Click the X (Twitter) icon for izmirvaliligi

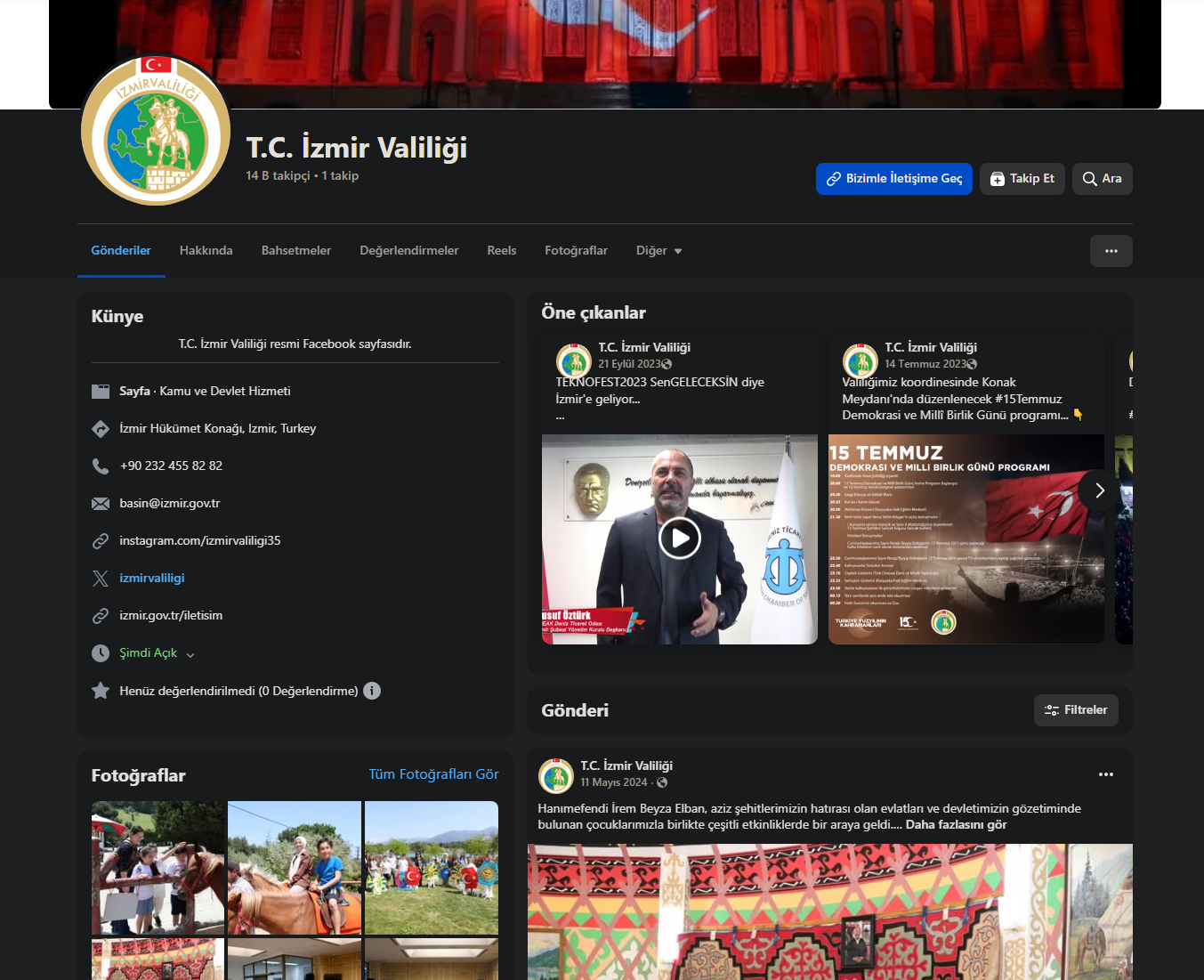coord(101,579)
